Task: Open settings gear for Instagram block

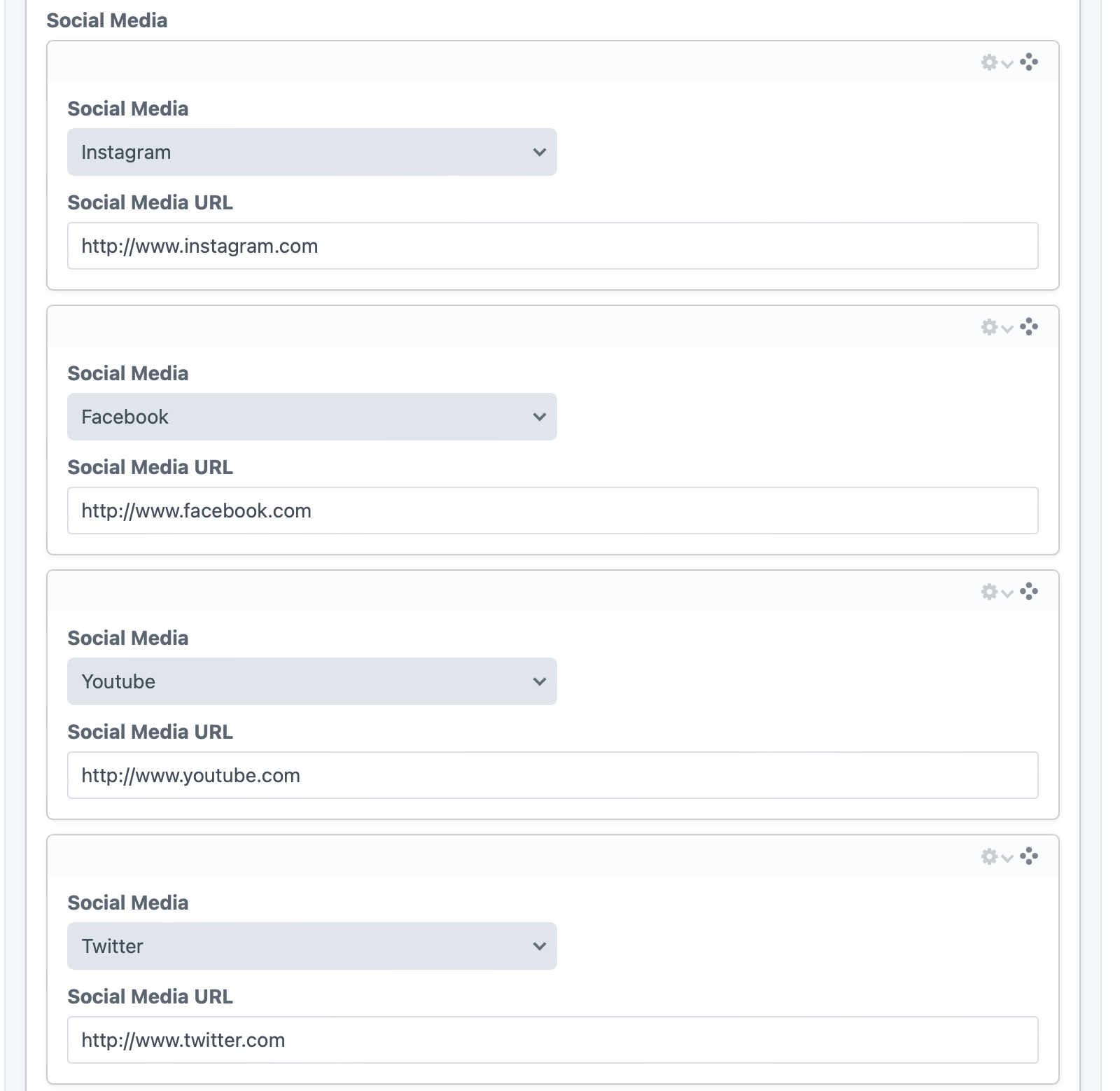Action: pos(995,63)
